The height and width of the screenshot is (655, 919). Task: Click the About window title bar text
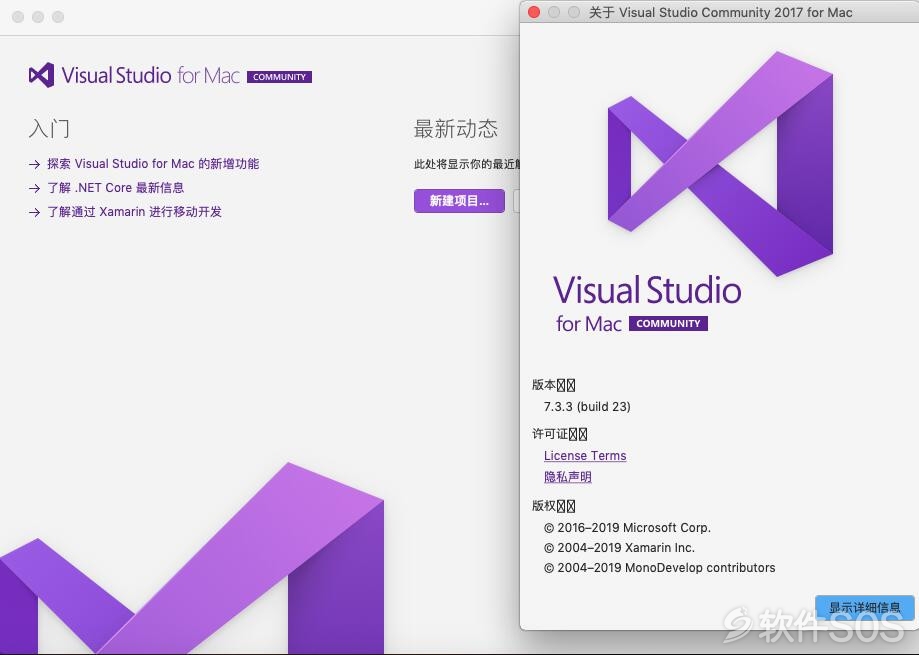click(x=720, y=12)
